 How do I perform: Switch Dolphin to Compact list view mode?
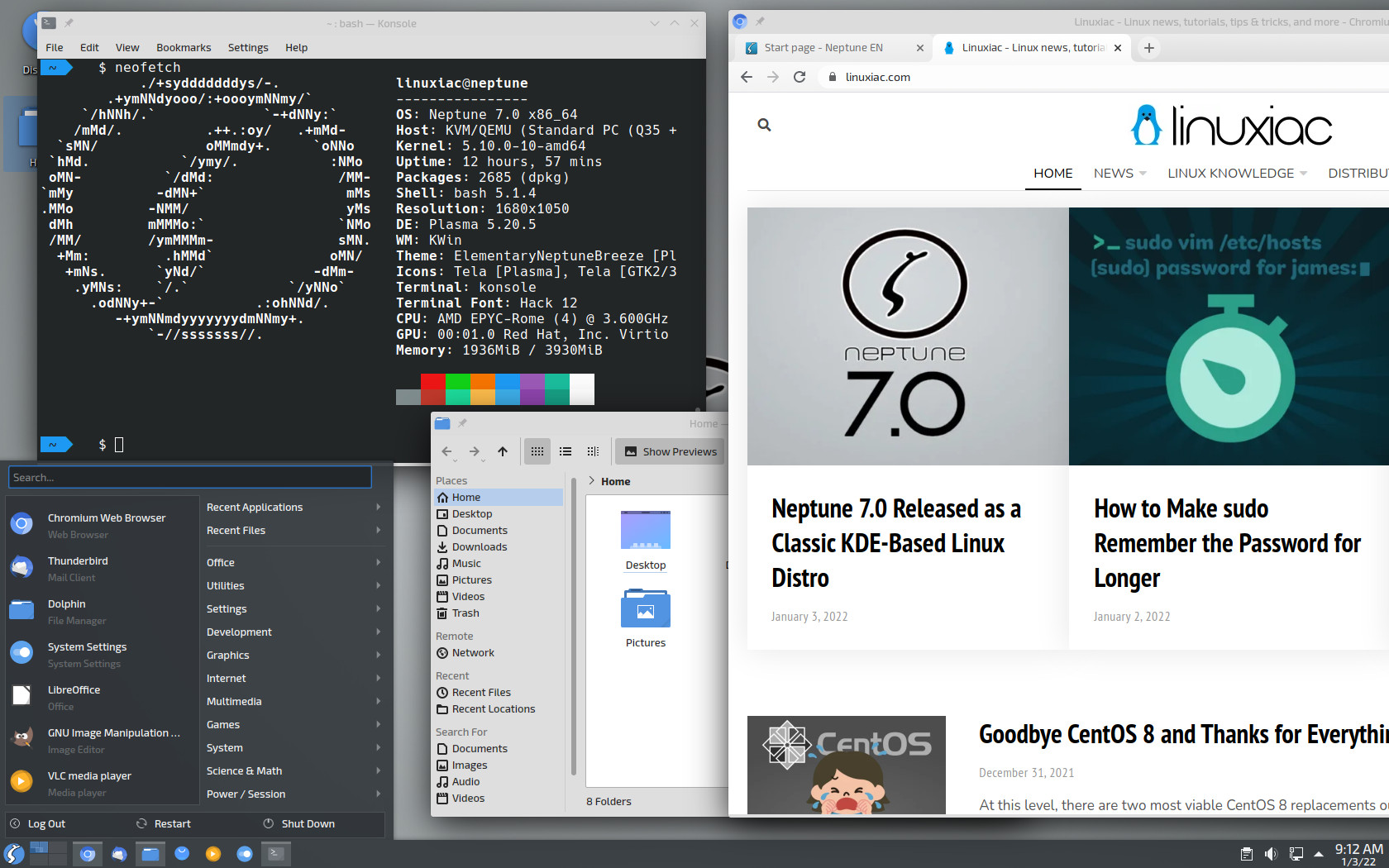566,451
